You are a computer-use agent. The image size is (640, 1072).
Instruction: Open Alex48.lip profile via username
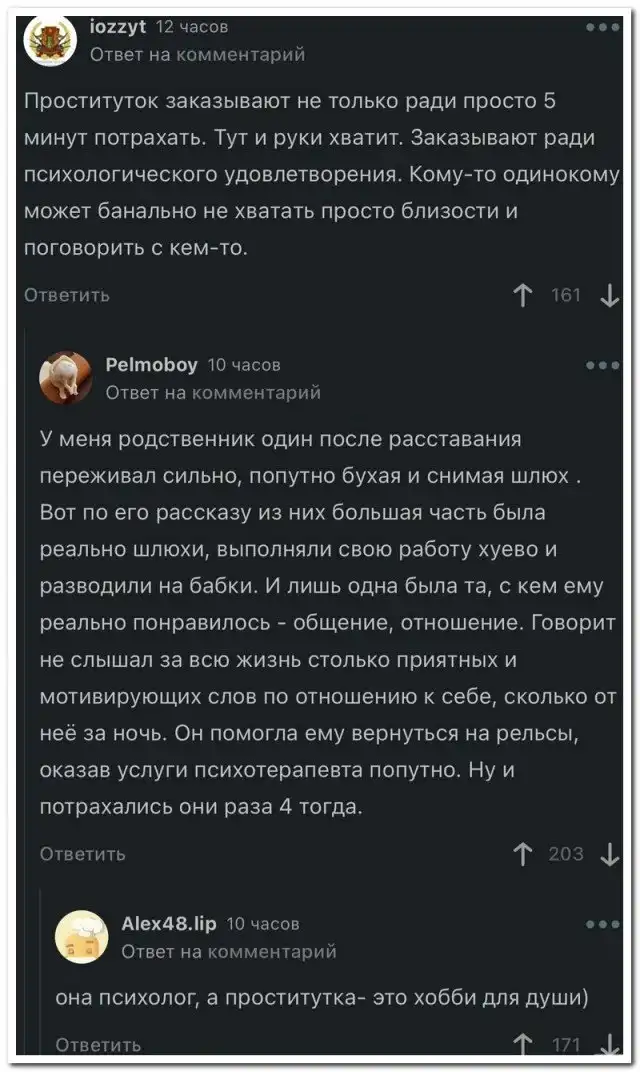click(168, 924)
